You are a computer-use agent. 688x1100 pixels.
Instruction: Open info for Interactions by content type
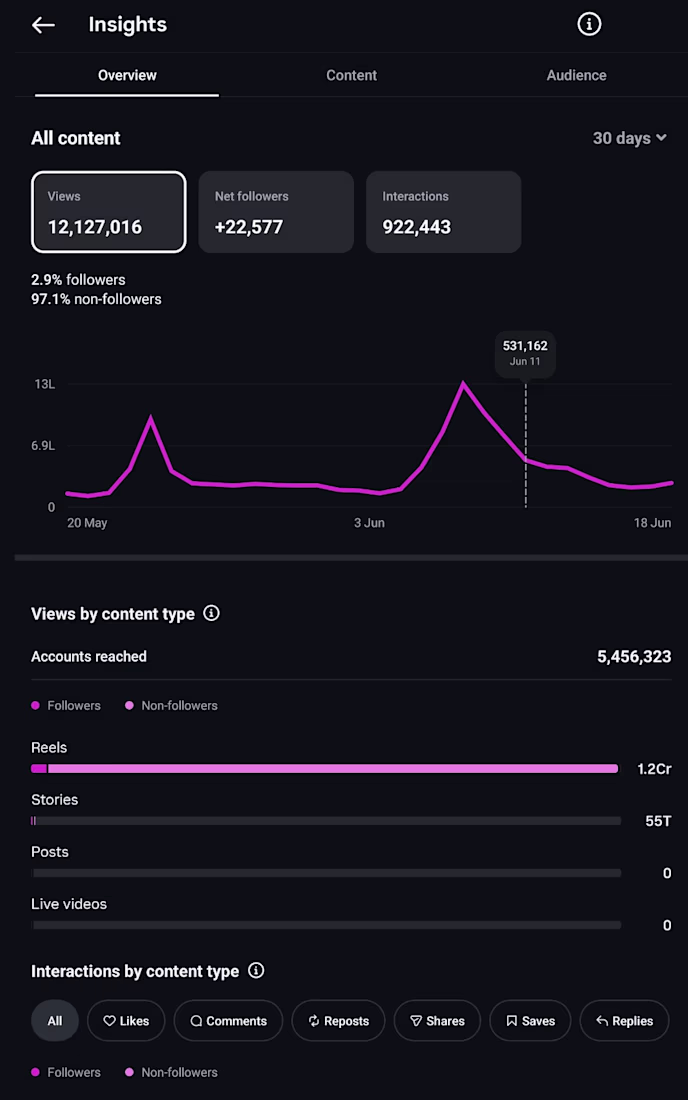(x=256, y=970)
